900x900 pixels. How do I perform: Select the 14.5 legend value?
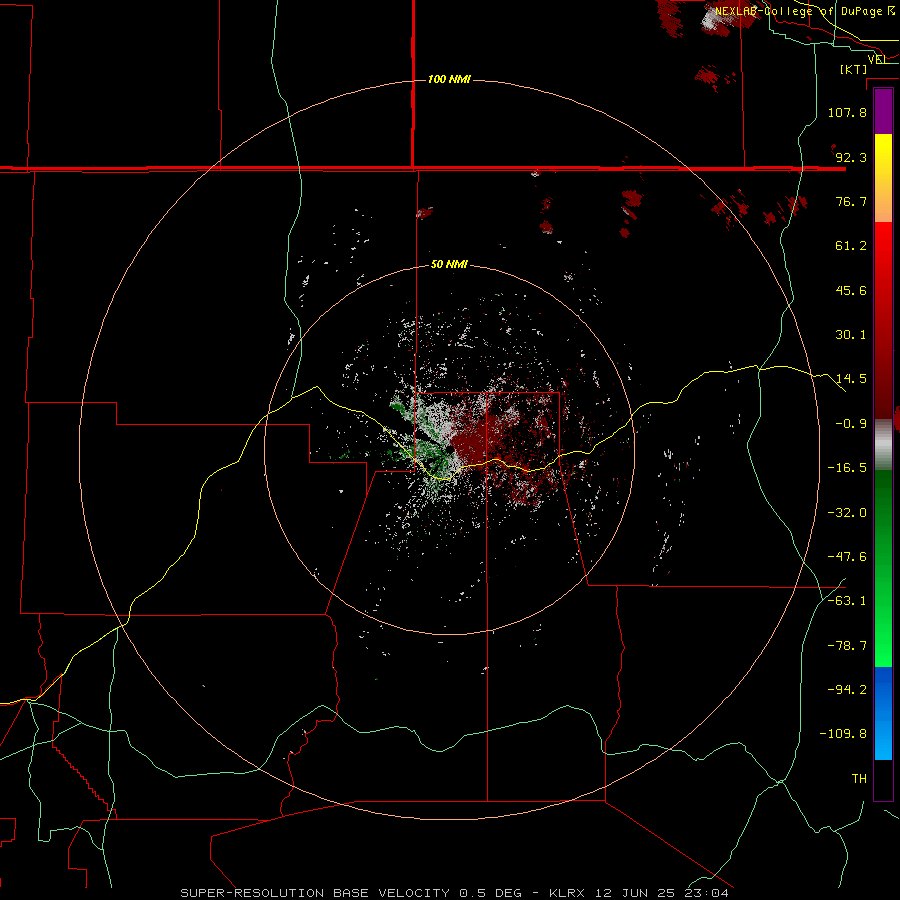(851, 379)
